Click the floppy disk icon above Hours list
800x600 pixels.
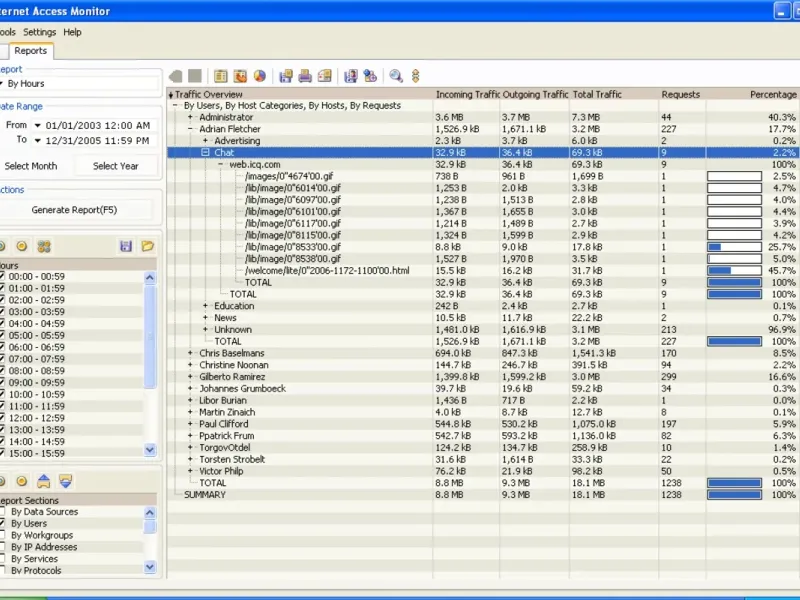(x=126, y=246)
